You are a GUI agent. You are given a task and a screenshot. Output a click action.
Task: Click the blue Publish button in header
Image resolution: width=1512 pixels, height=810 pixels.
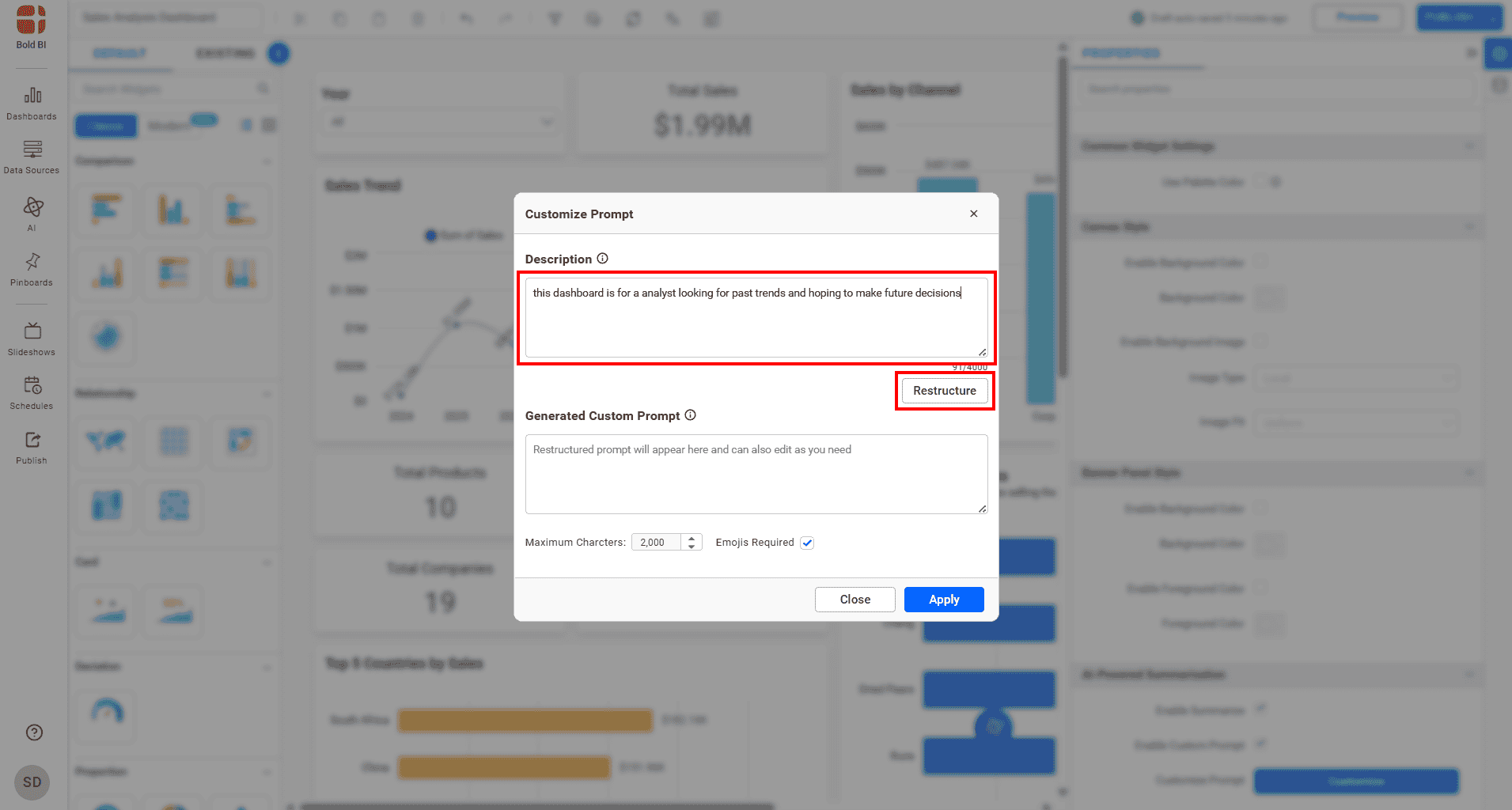1458,17
